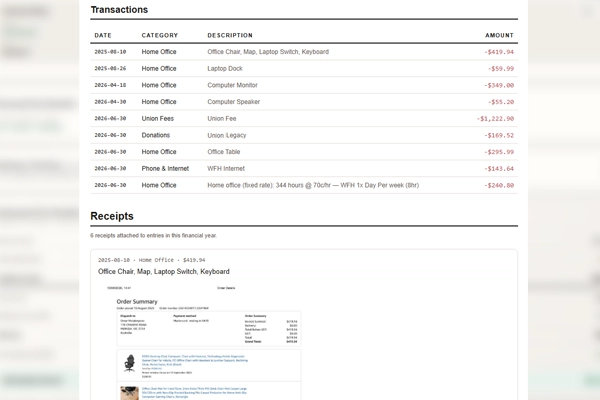Click the amount -$419.94 in the table
Viewport: 600px width, 400px height.
499,52
